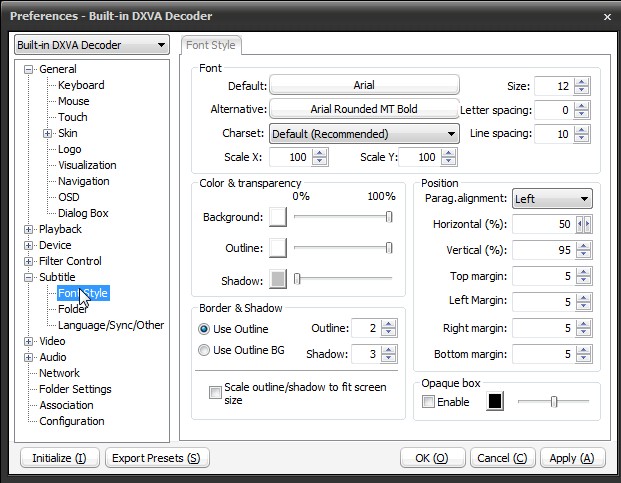Select Folder Settings in the tree
Screen dimensions: 621x483
coord(75,389)
